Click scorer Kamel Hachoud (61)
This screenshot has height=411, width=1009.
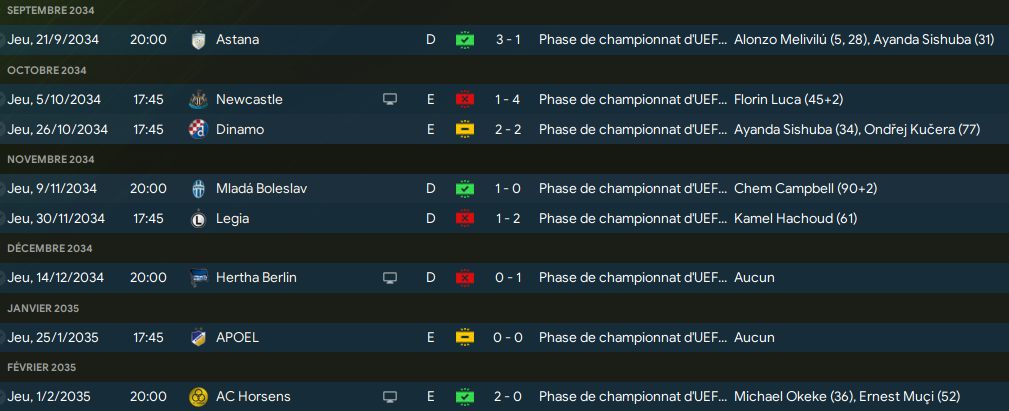tap(796, 218)
